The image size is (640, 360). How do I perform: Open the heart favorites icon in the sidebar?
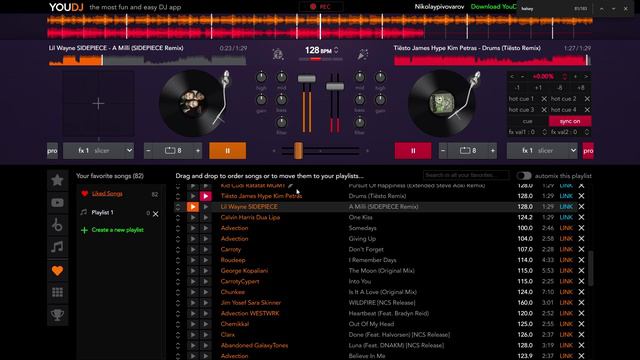(58, 270)
